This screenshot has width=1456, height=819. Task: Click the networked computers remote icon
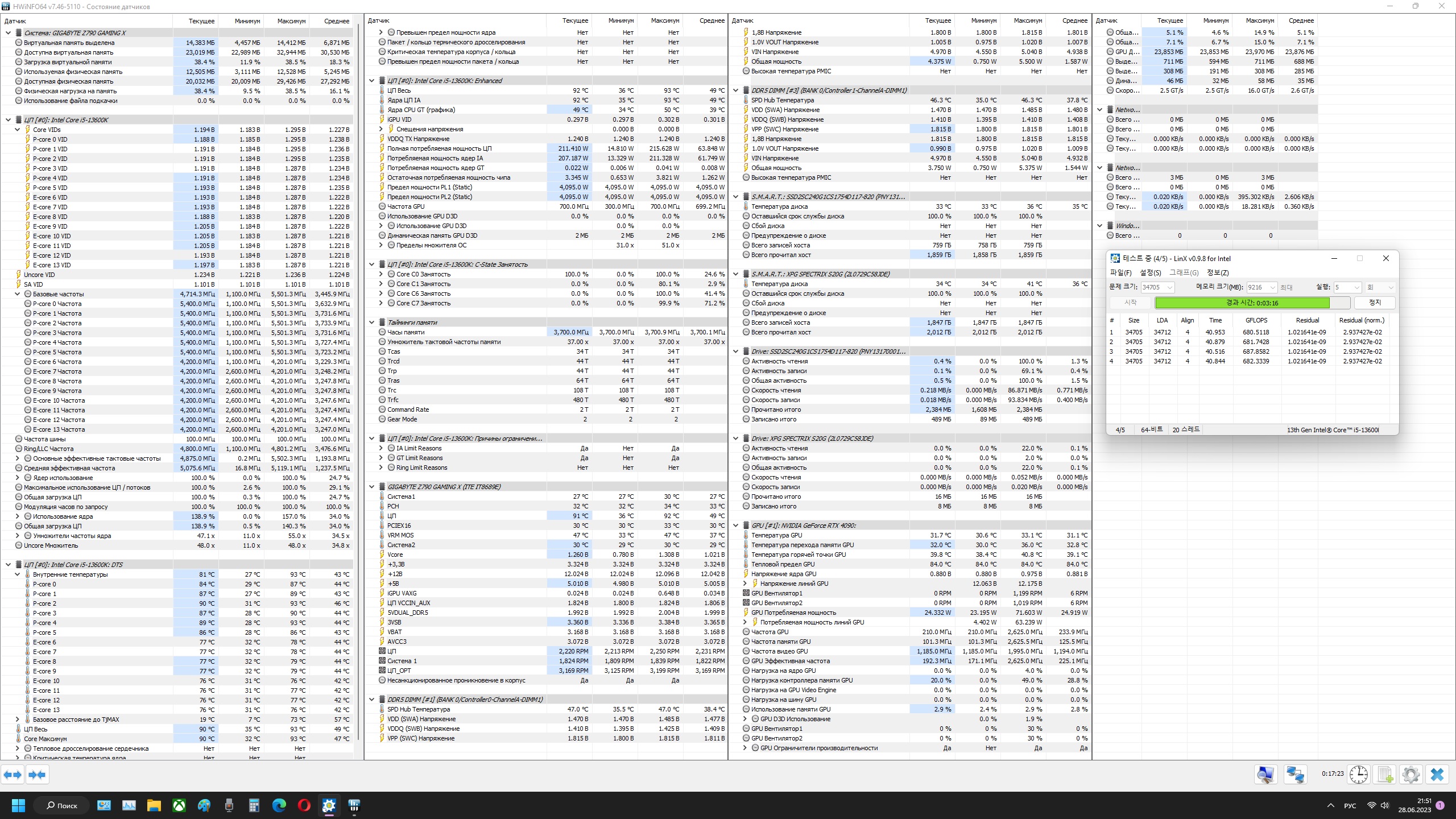pos(1296,775)
